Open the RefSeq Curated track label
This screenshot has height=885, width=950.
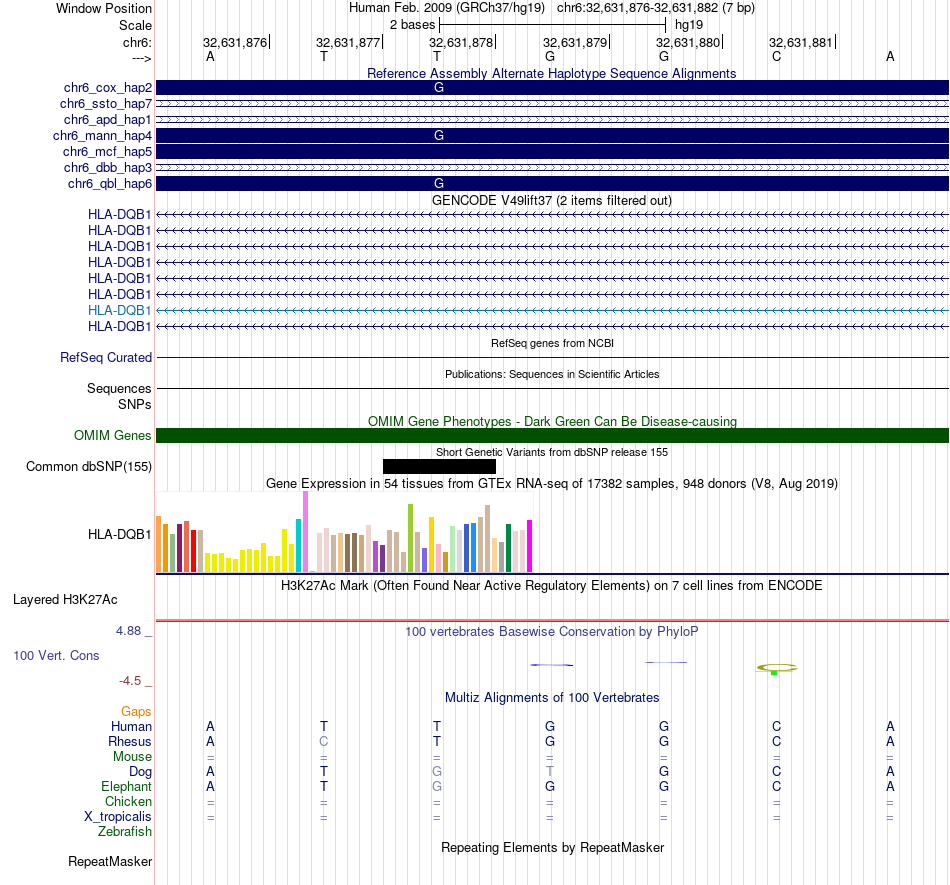pyautogui.click(x=106, y=357)
